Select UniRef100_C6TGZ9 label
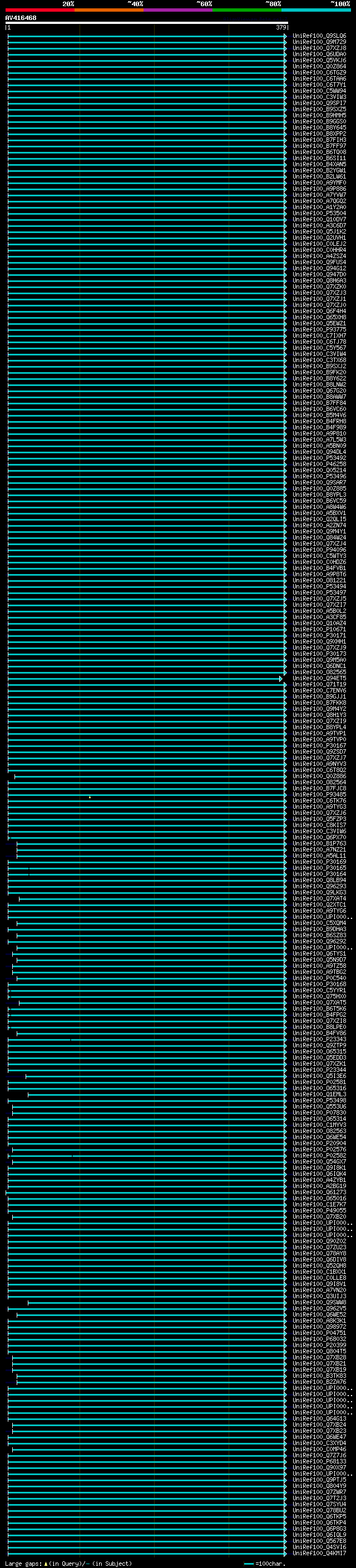This screenshot has width=356, height=1568. [319, 72]
